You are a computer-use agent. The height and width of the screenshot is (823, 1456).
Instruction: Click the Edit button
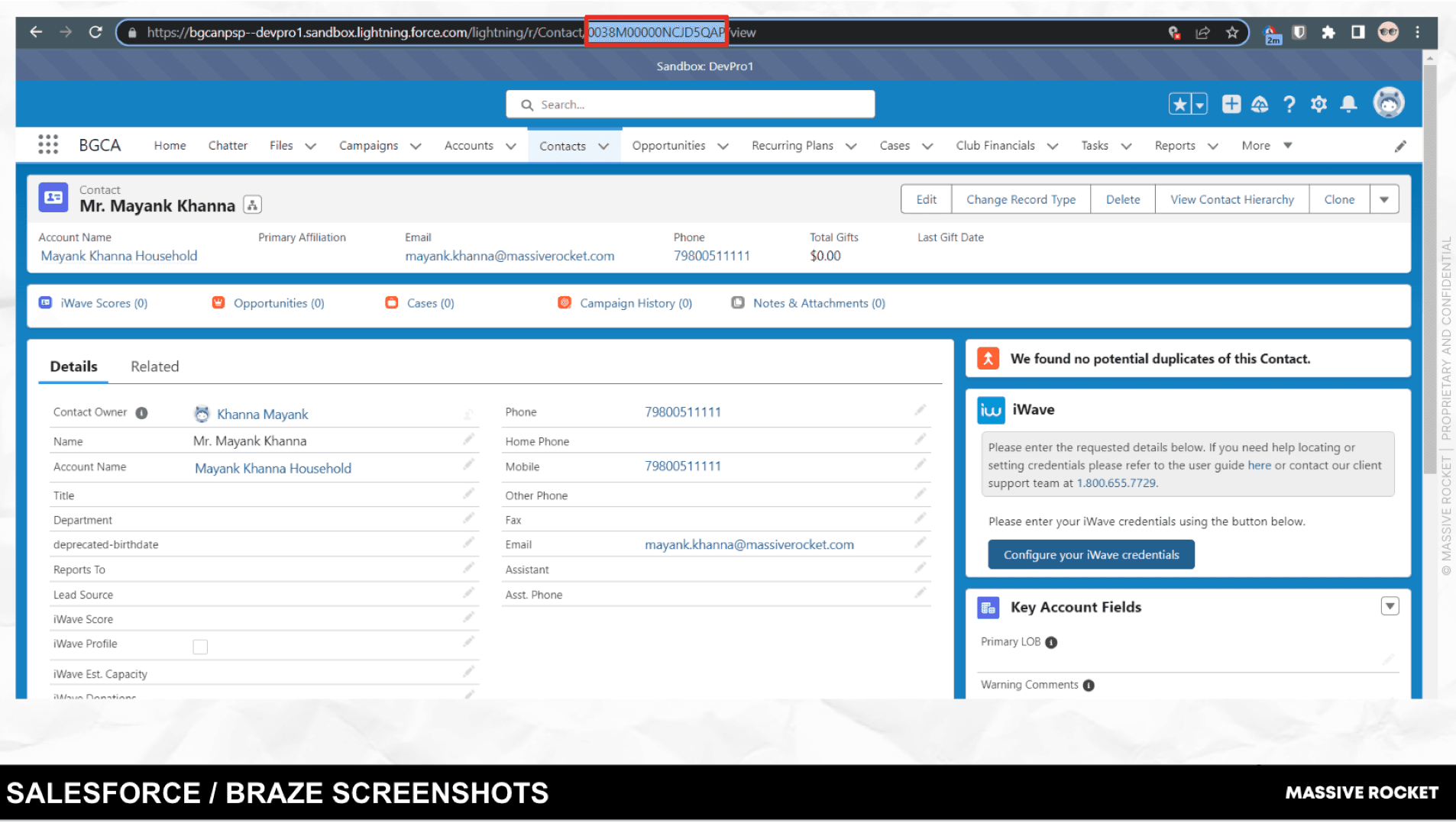click(x=926, y=199)
